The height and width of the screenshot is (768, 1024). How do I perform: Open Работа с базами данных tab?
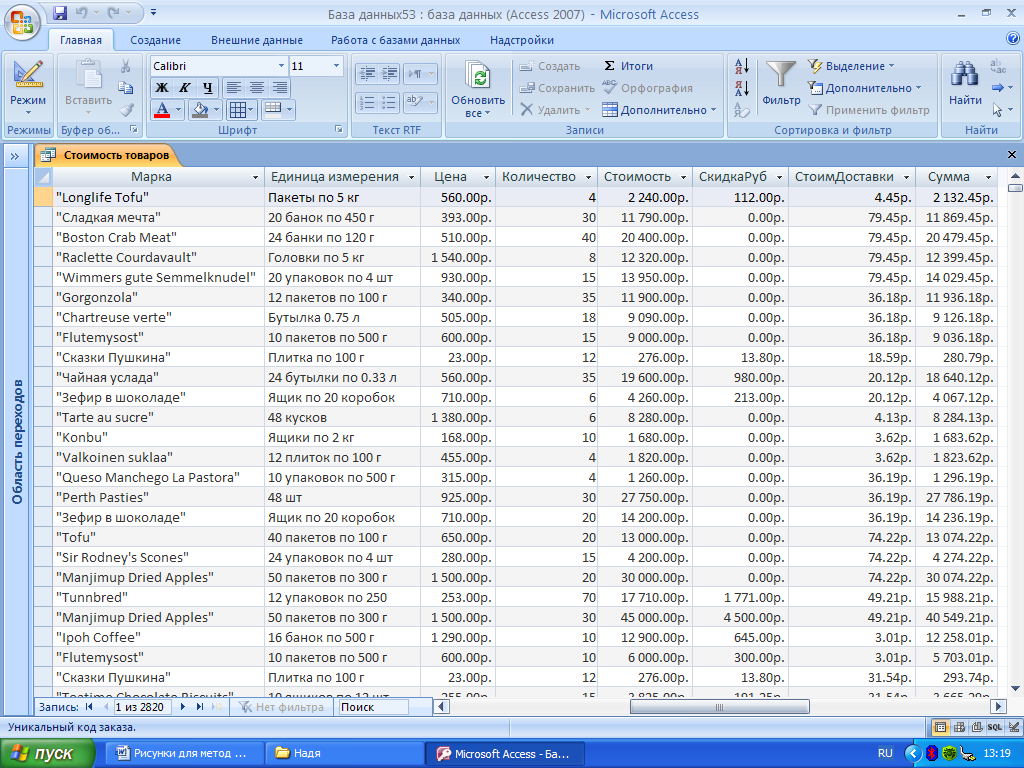coord(396,40)
